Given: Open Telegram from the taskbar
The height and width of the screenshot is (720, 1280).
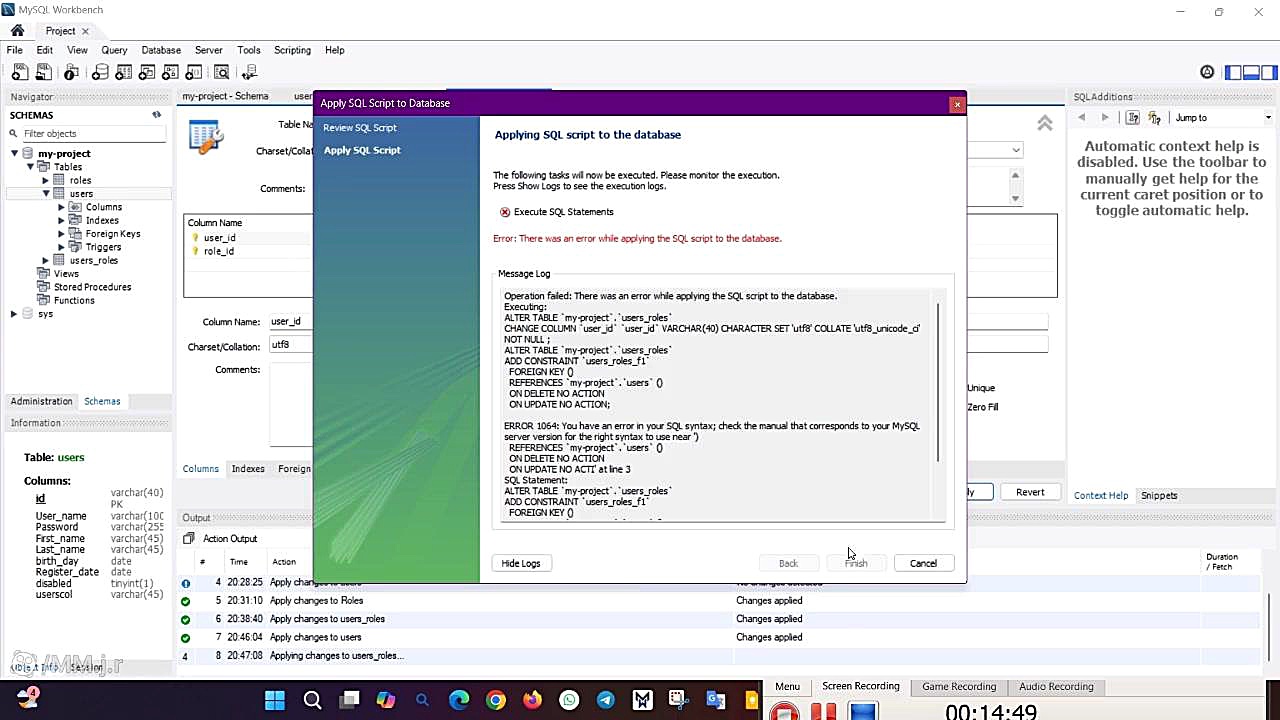Looking at the screenshot, I should point(606,700).
